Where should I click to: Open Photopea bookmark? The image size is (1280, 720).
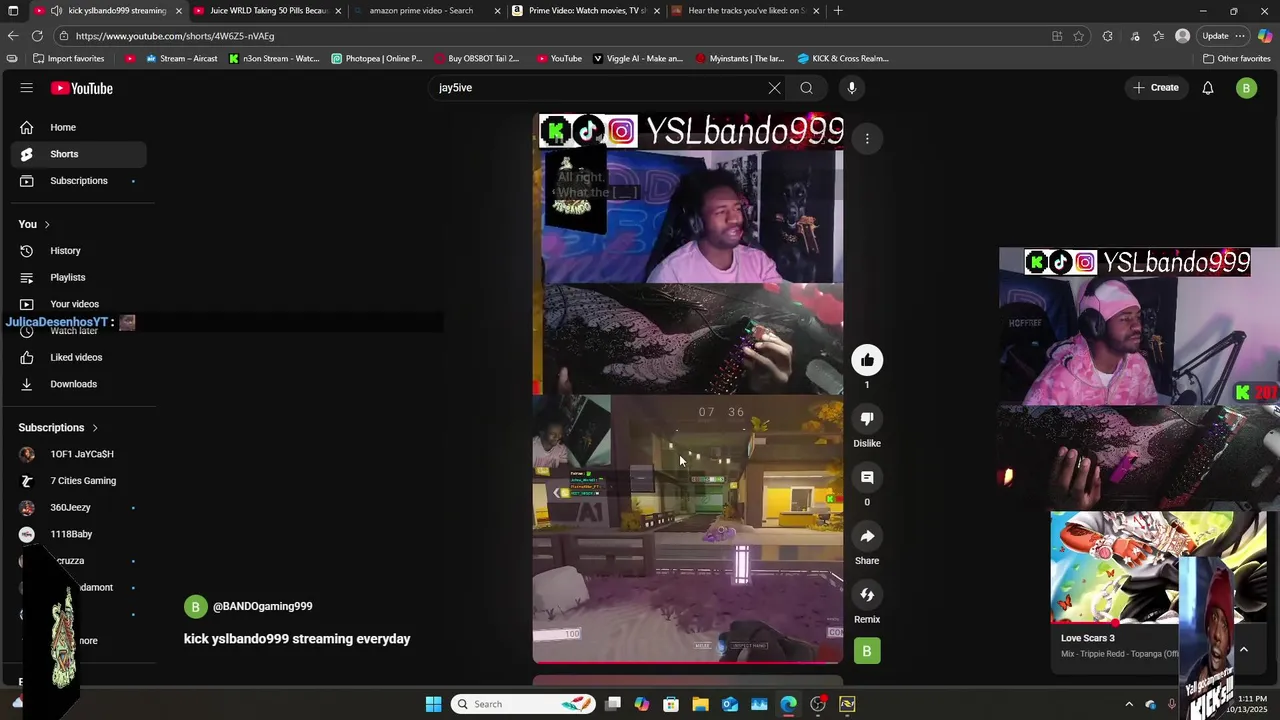coord(377,58)
